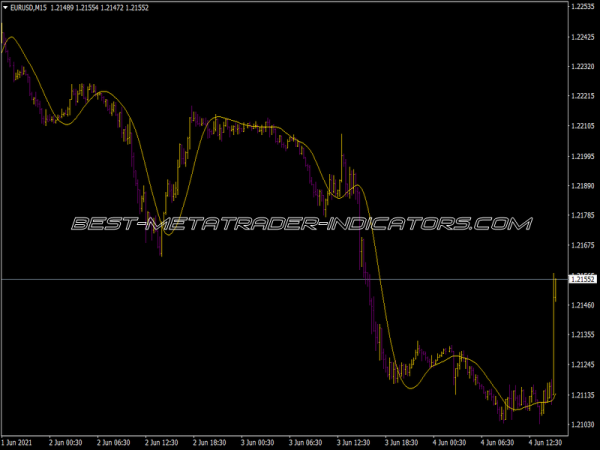Click the triangle arrow beside EURUSD,M15
Screen dimensions: 600x450
coord(5,8)
